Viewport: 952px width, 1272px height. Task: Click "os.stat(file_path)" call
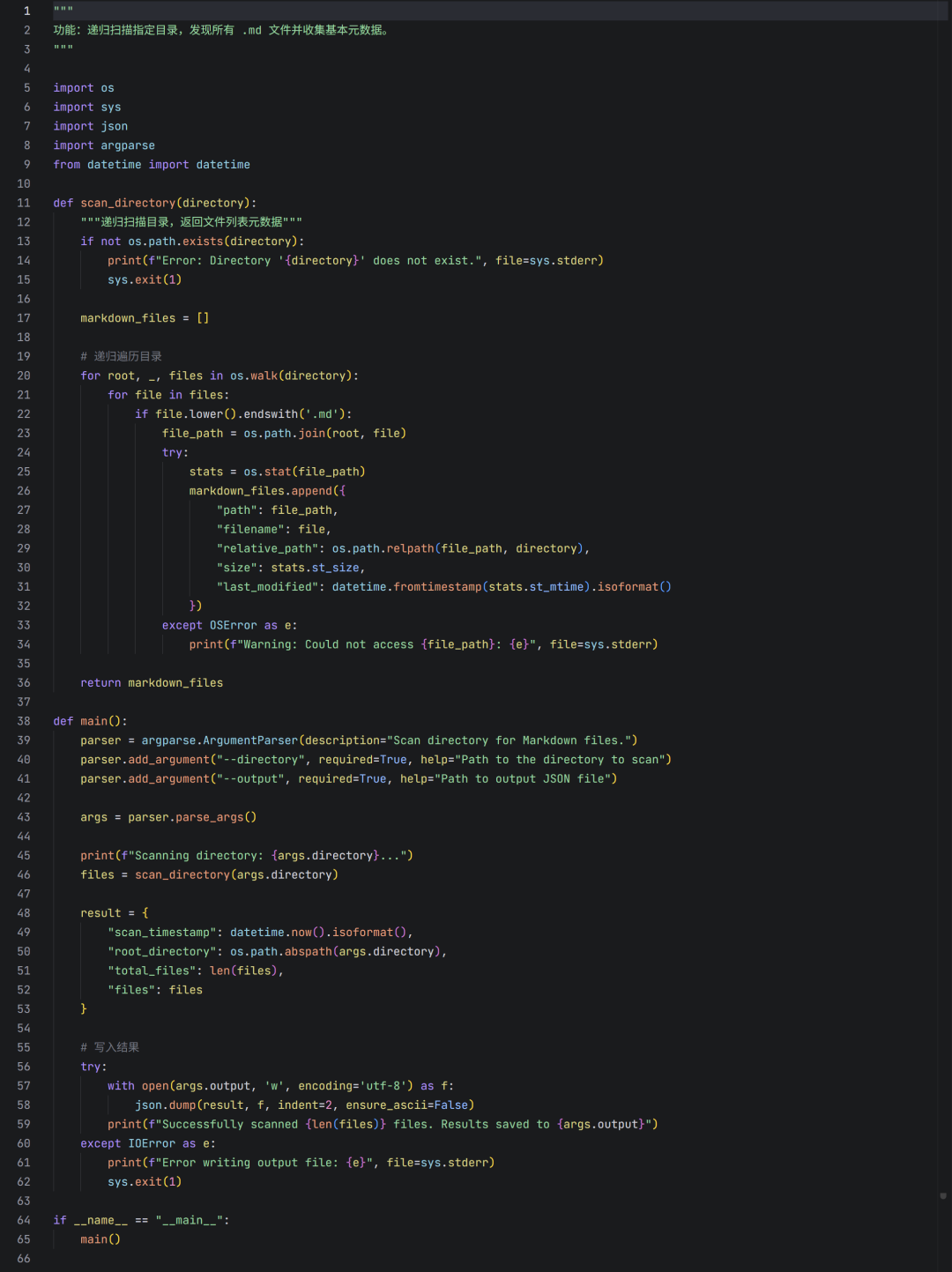pyautogui.click(x=305, y=472)
